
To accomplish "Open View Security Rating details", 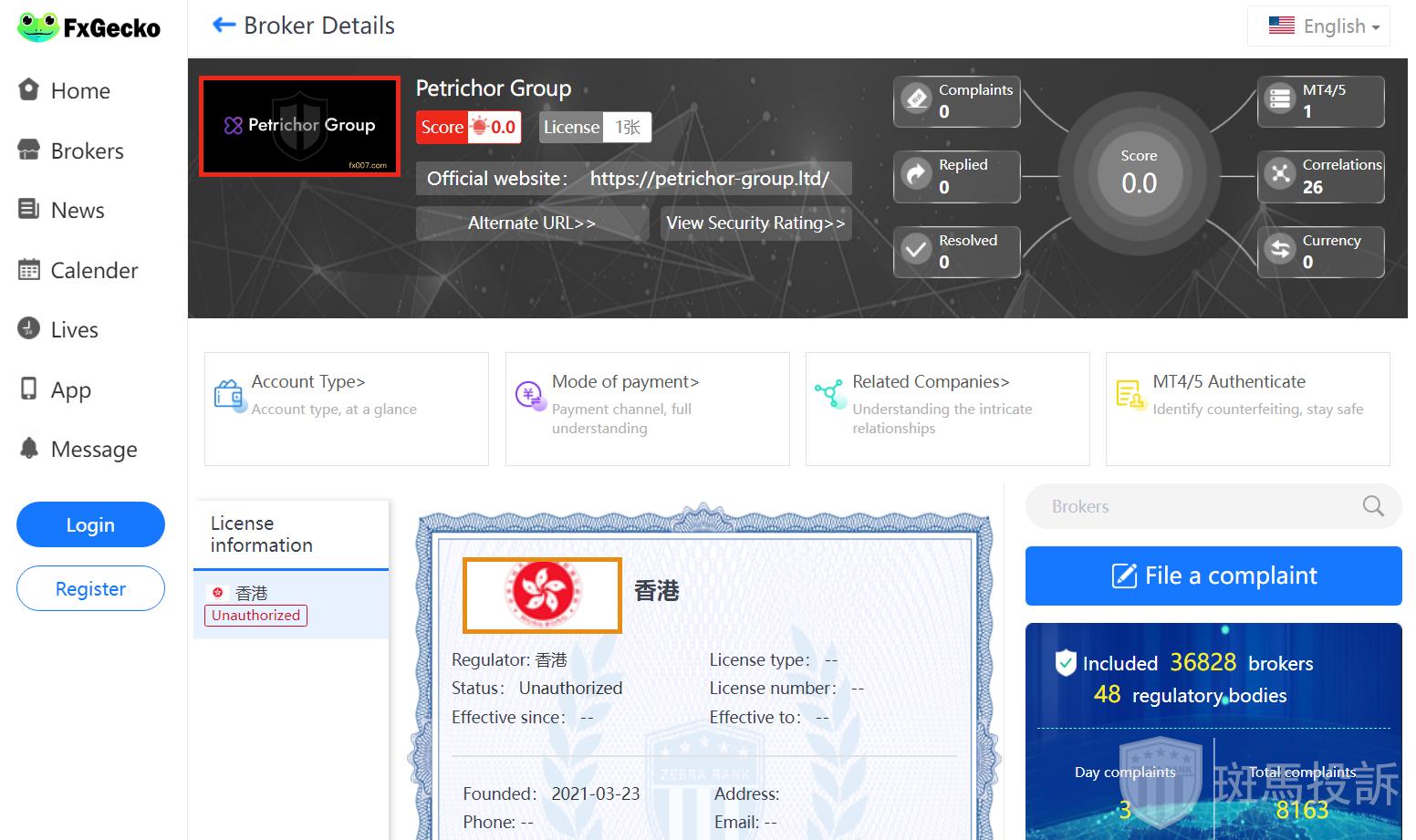I will click(x=755, y=223).
